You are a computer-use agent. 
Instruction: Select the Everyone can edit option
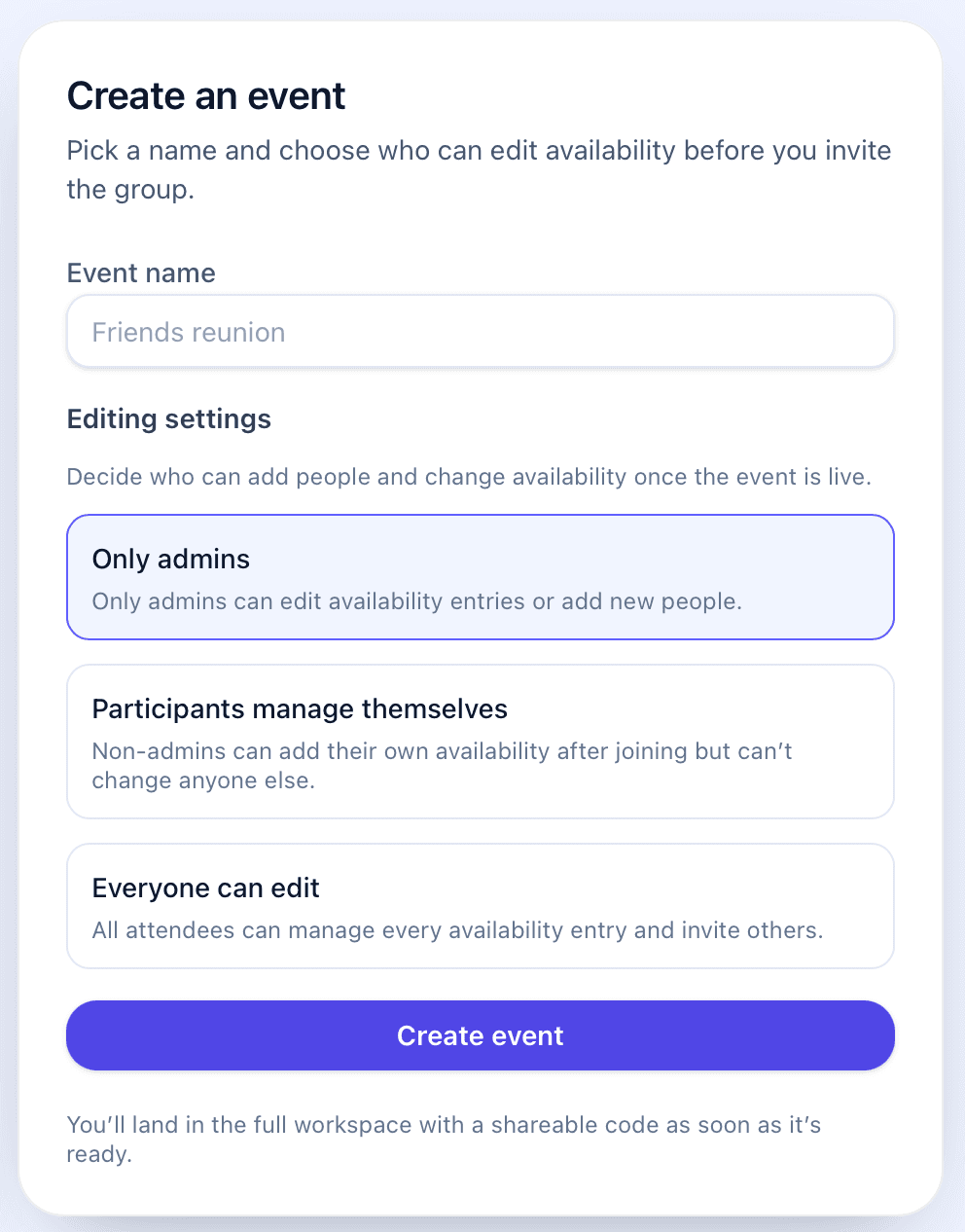tap(481, 905)
